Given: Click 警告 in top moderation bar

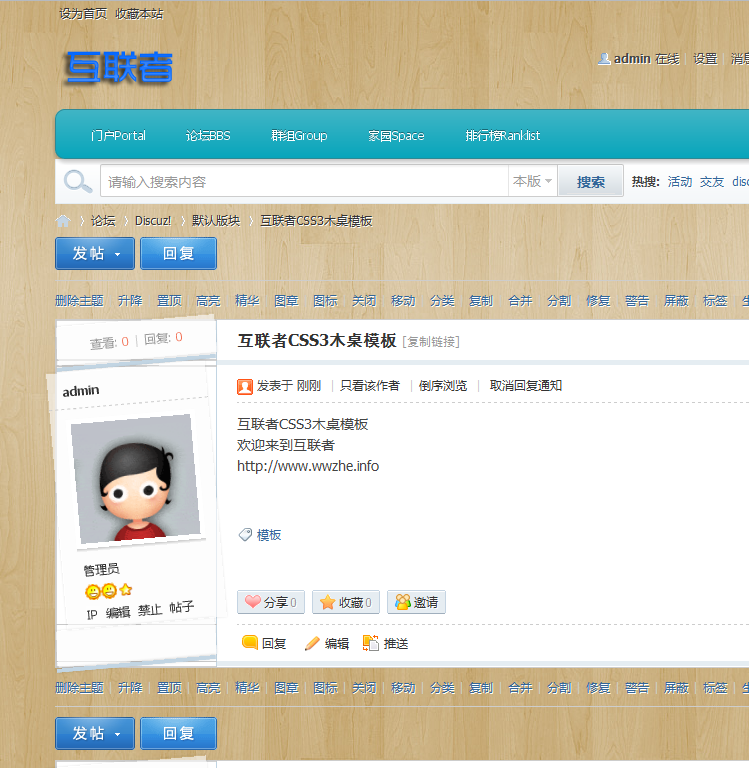Looking at the screenshot, I should click(x=637, y=300).
